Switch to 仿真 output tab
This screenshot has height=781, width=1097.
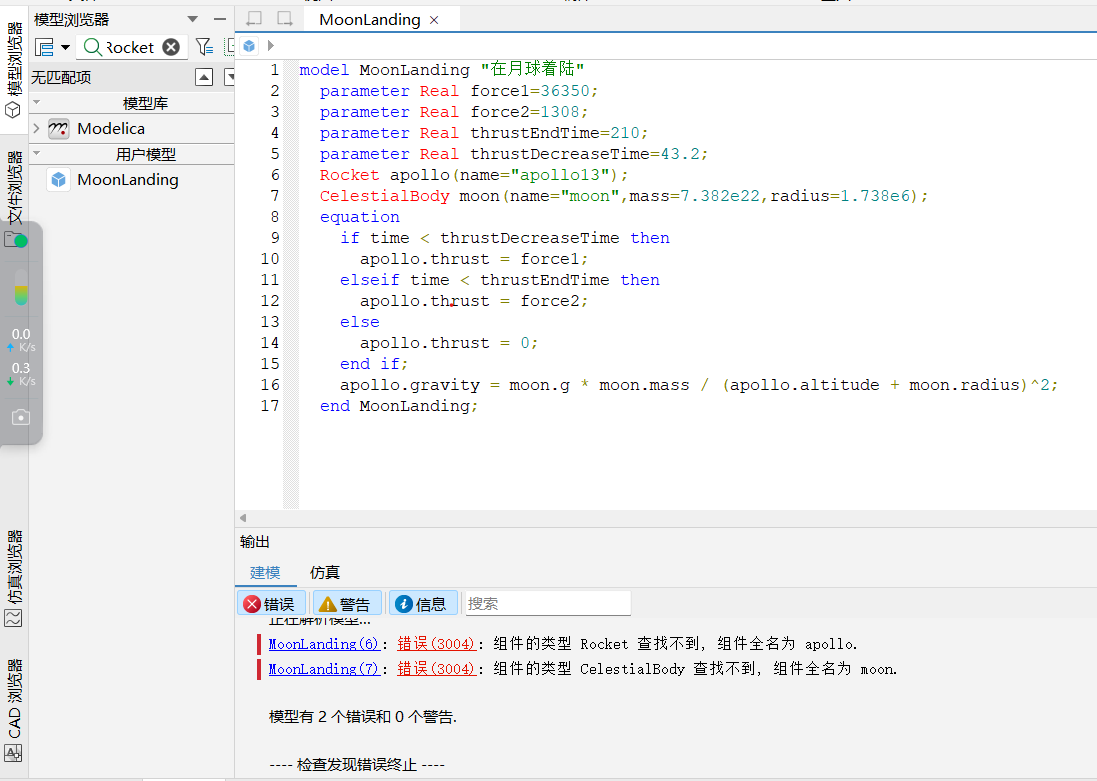[x=325, y=572]
